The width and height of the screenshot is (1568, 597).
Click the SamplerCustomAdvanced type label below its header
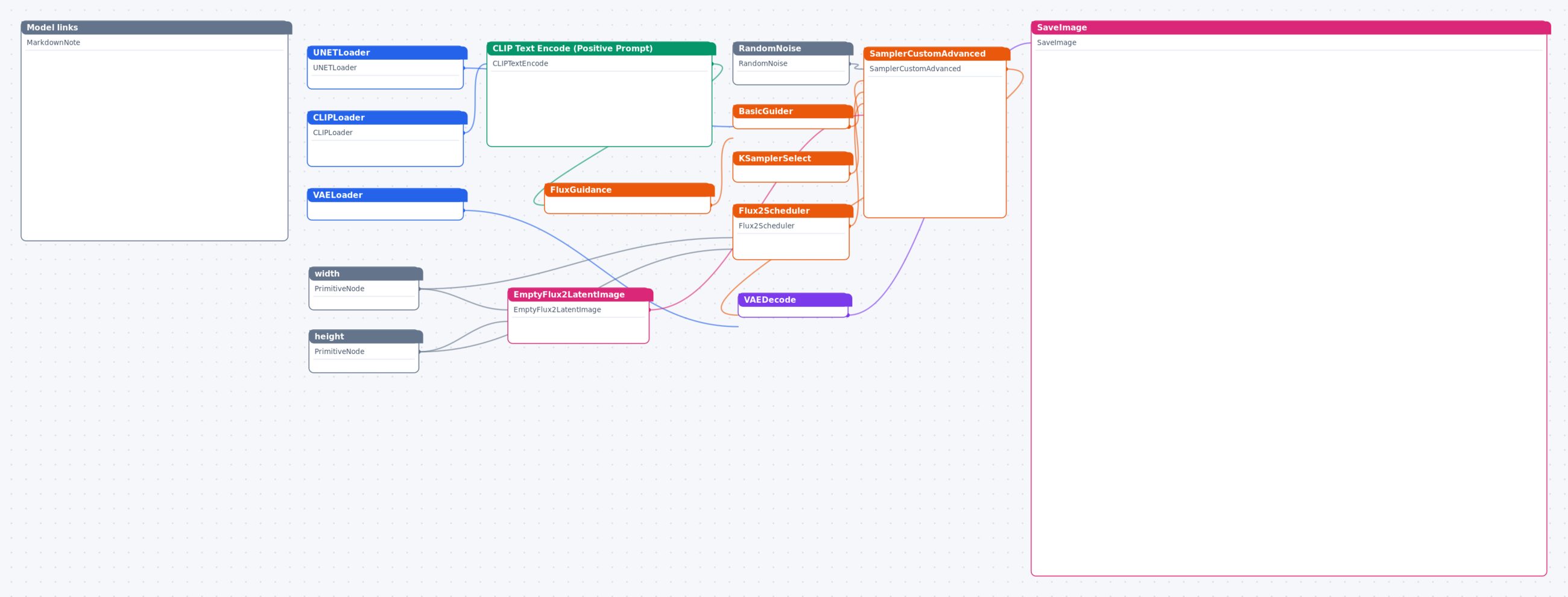point(915,69)
